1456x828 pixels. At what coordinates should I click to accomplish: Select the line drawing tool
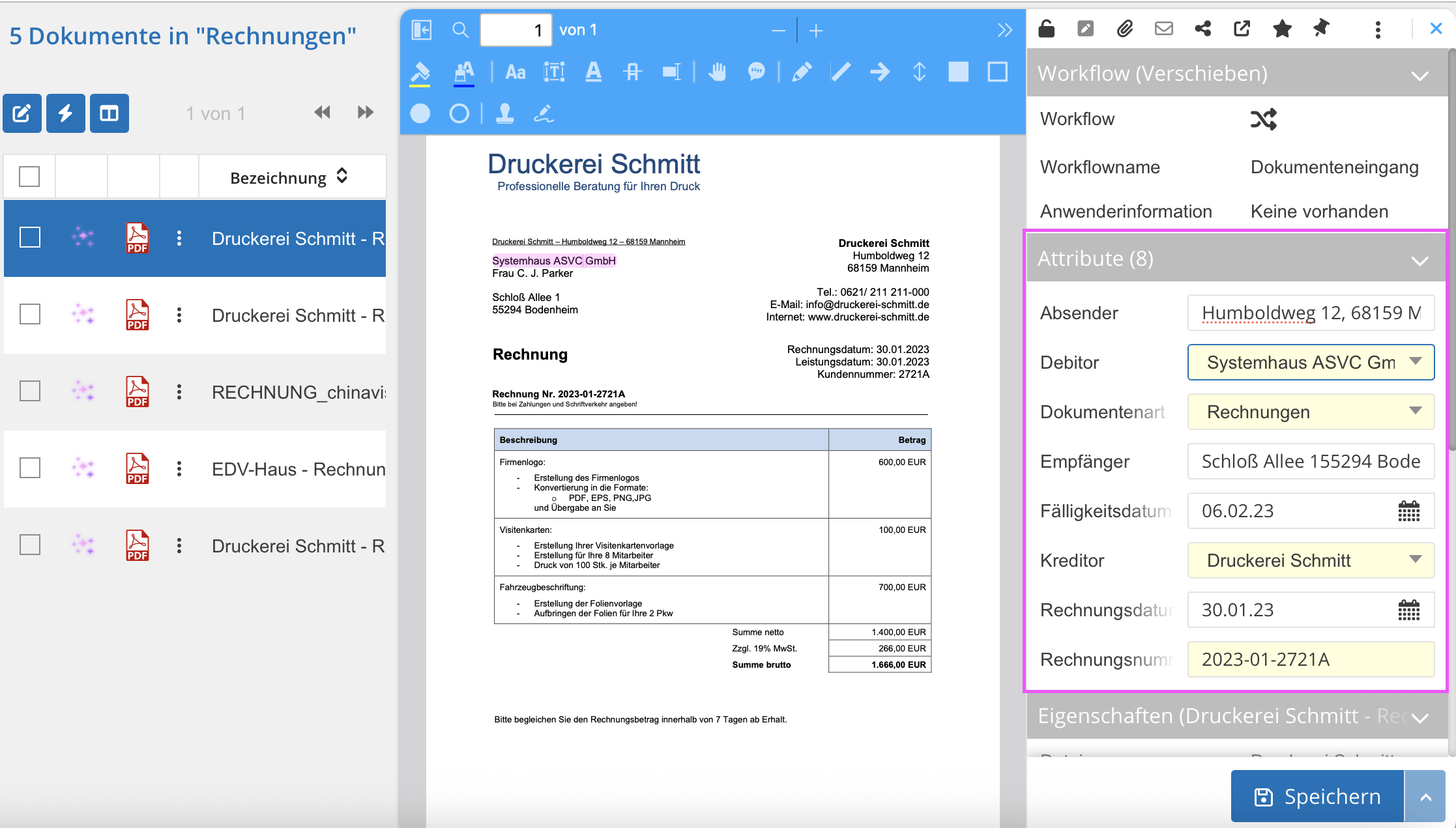click(841, 72)
